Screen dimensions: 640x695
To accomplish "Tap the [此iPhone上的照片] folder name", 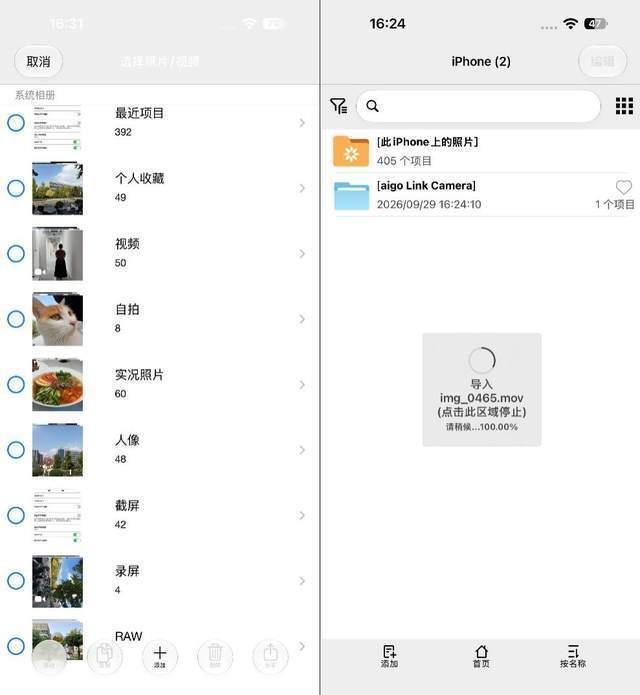I will point(428,142).
